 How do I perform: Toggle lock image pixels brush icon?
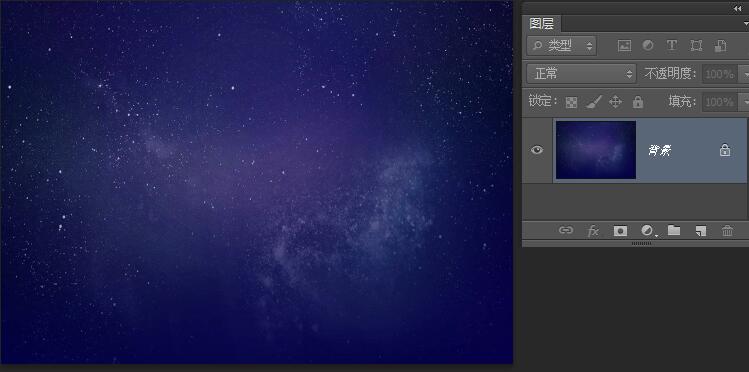coord(594,102)
